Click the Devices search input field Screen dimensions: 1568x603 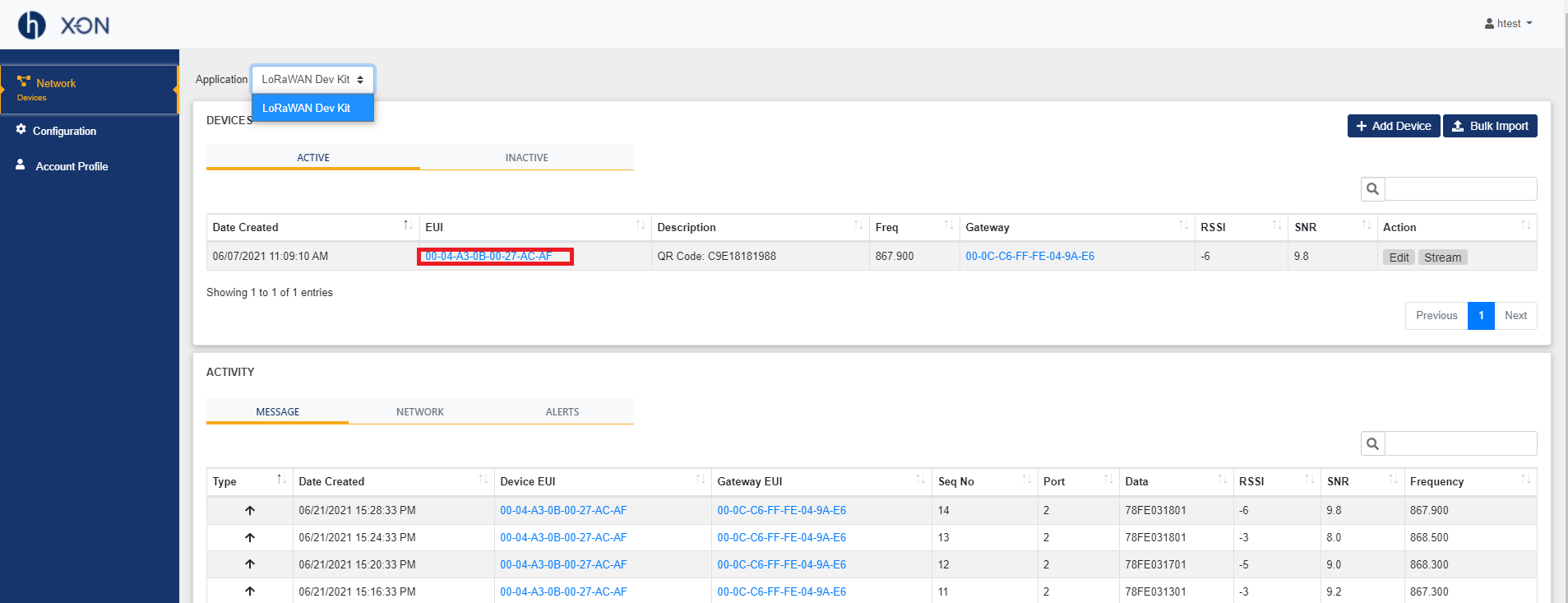click(1460, 189)
